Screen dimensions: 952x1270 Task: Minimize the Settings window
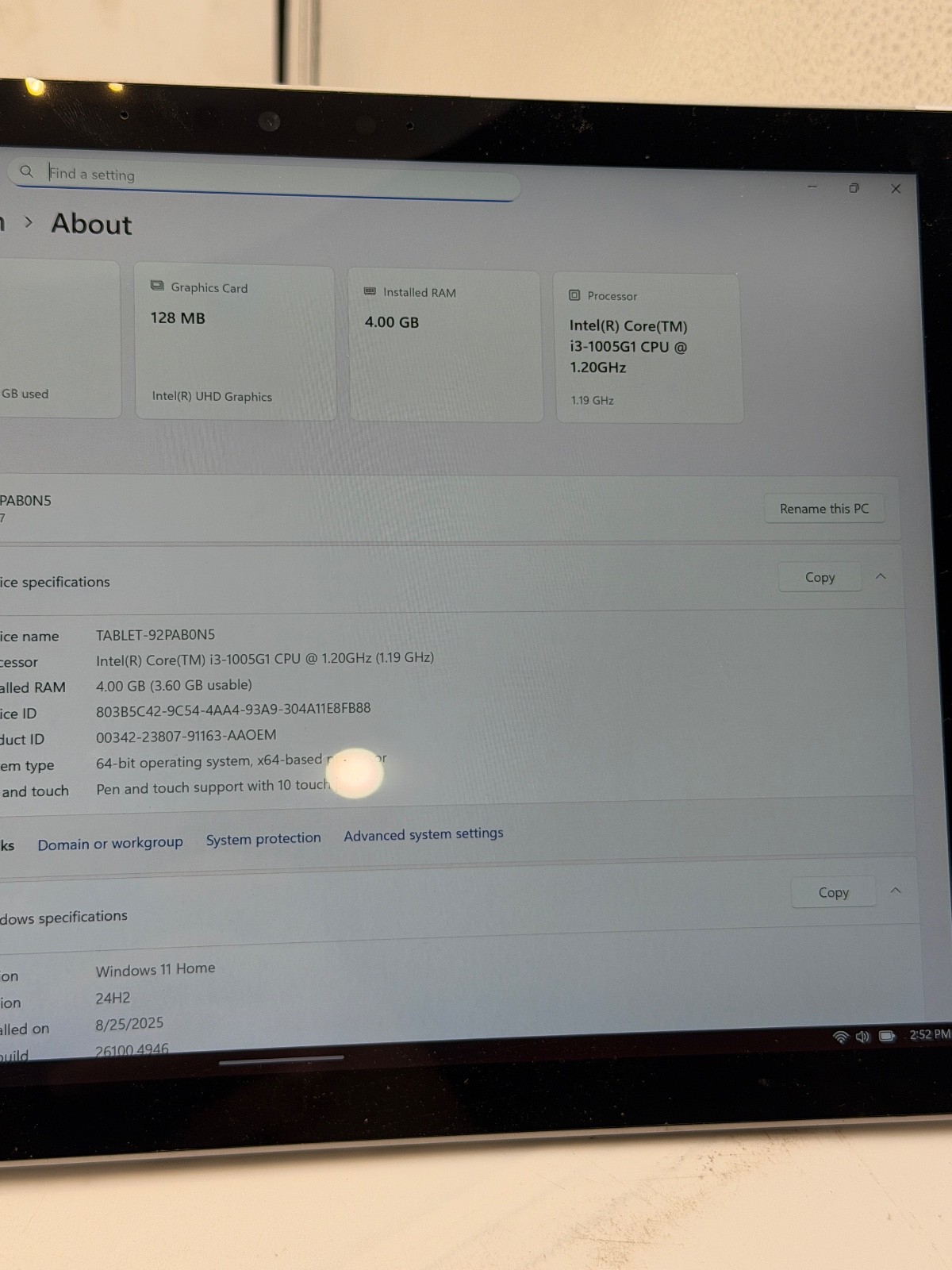[812, 187]
